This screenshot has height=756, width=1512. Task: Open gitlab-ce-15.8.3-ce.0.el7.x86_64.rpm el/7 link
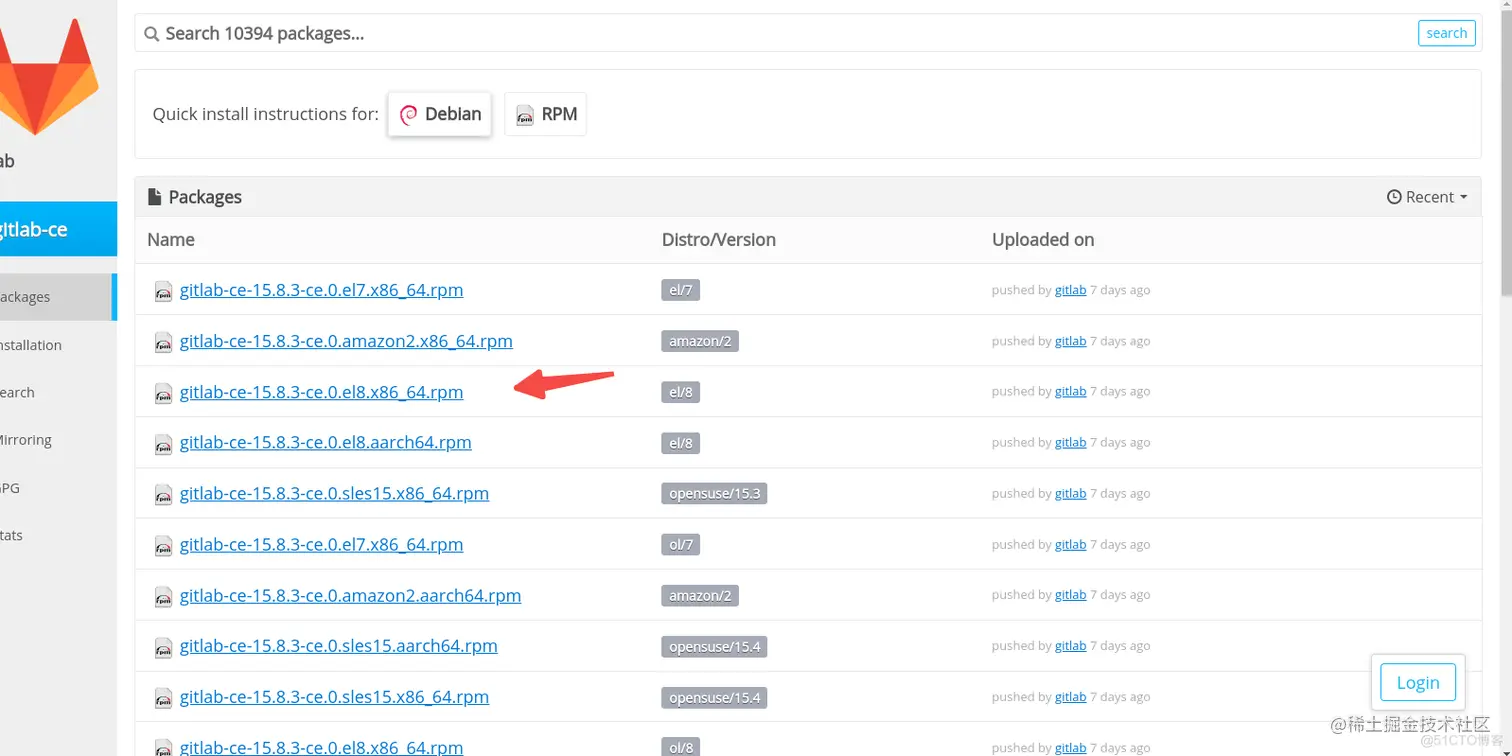coord(321,290)
